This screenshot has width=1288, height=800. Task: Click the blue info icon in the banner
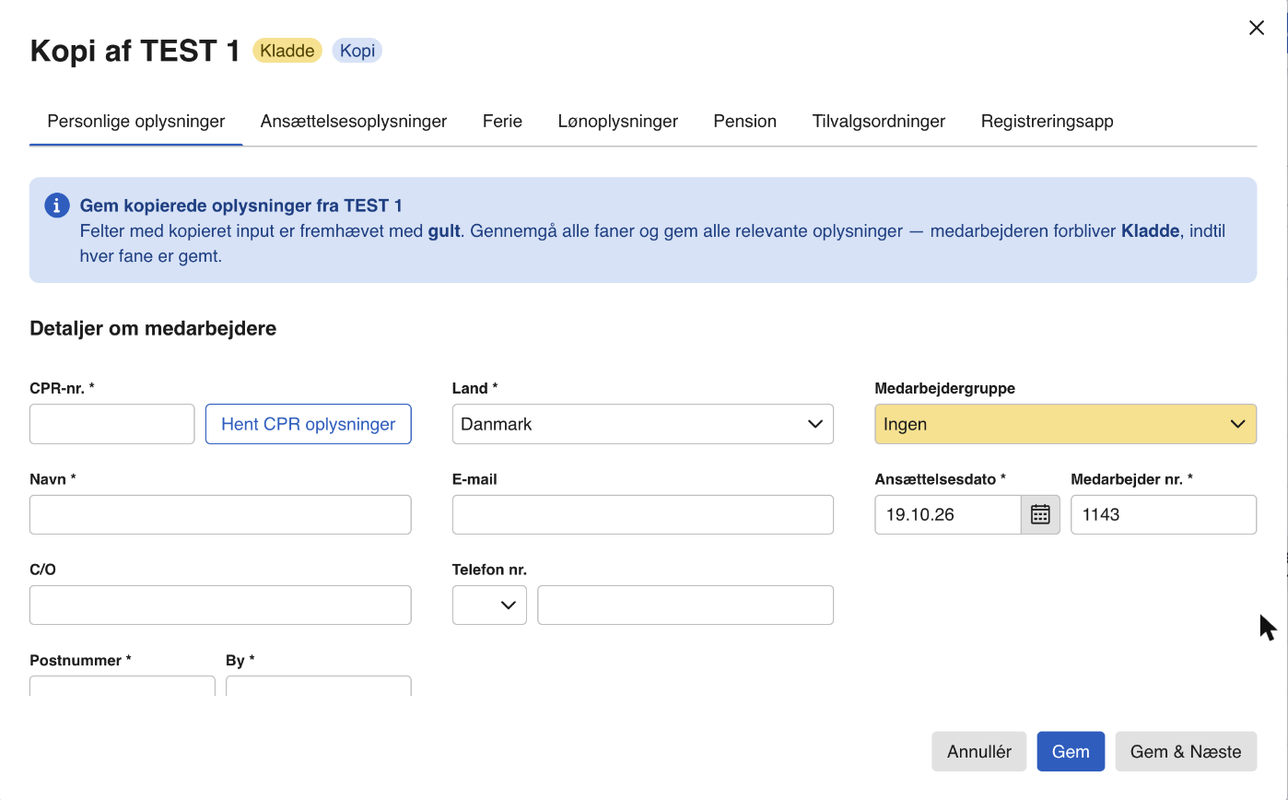click(x=57, y=206)
